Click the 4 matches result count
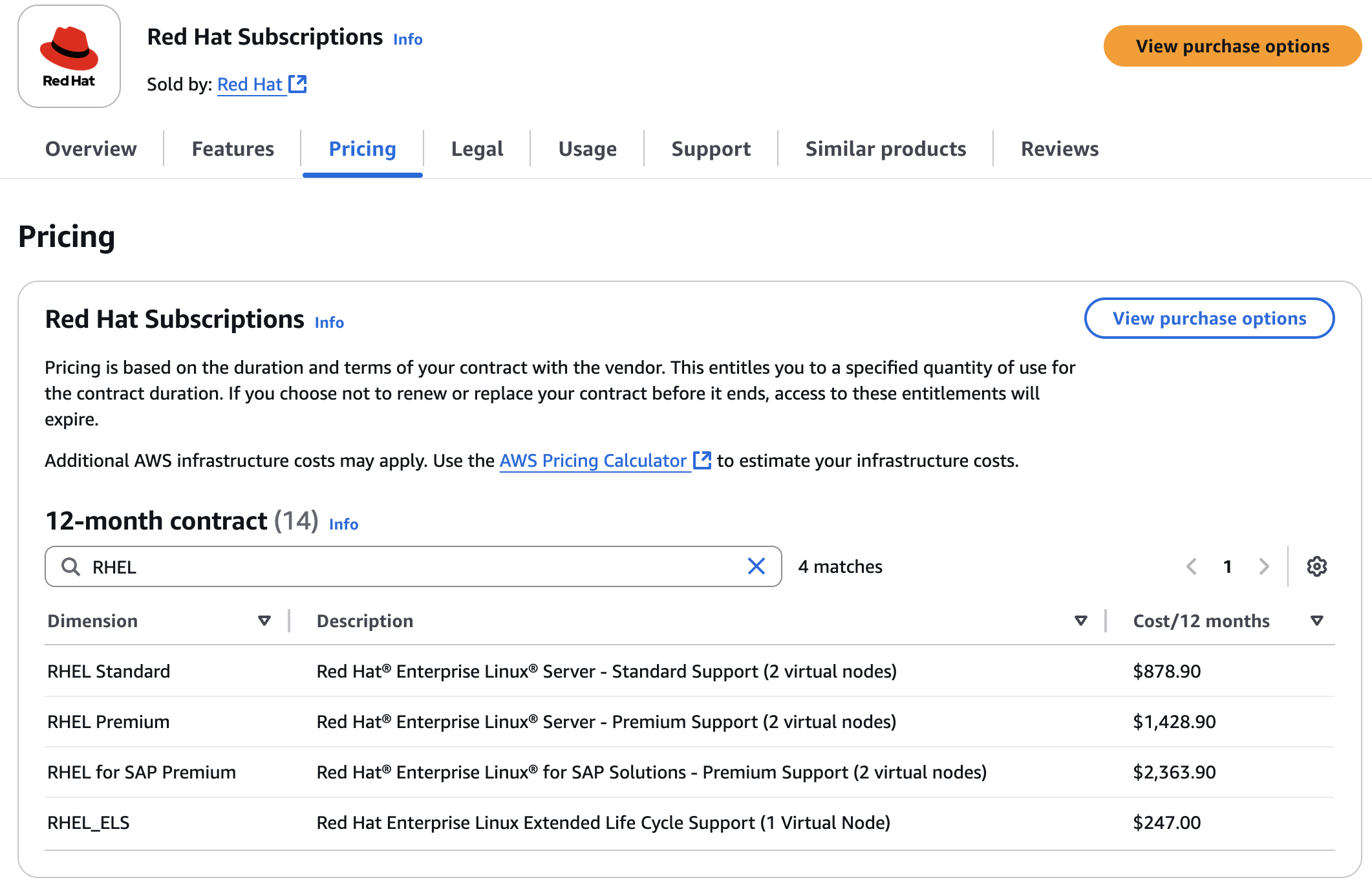The width and height of the screenshot is (1372, 891). click(x=840, y=566)
